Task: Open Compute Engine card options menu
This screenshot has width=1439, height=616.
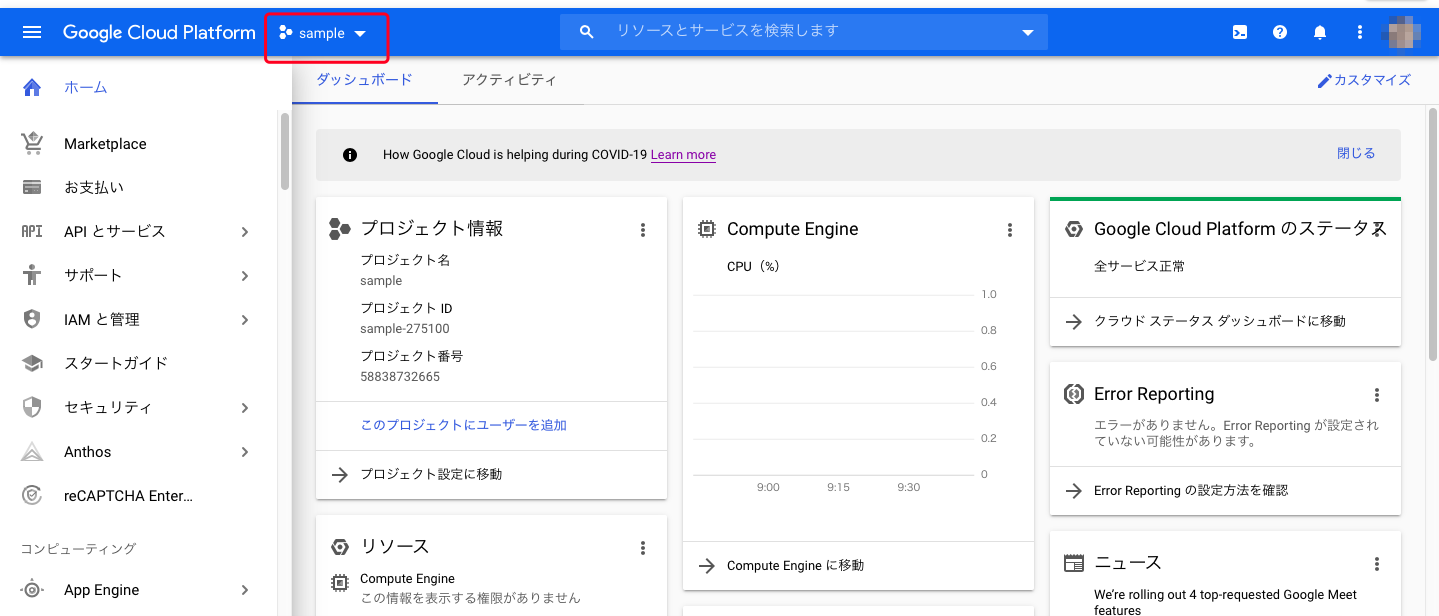Action: click(1010, 230)
